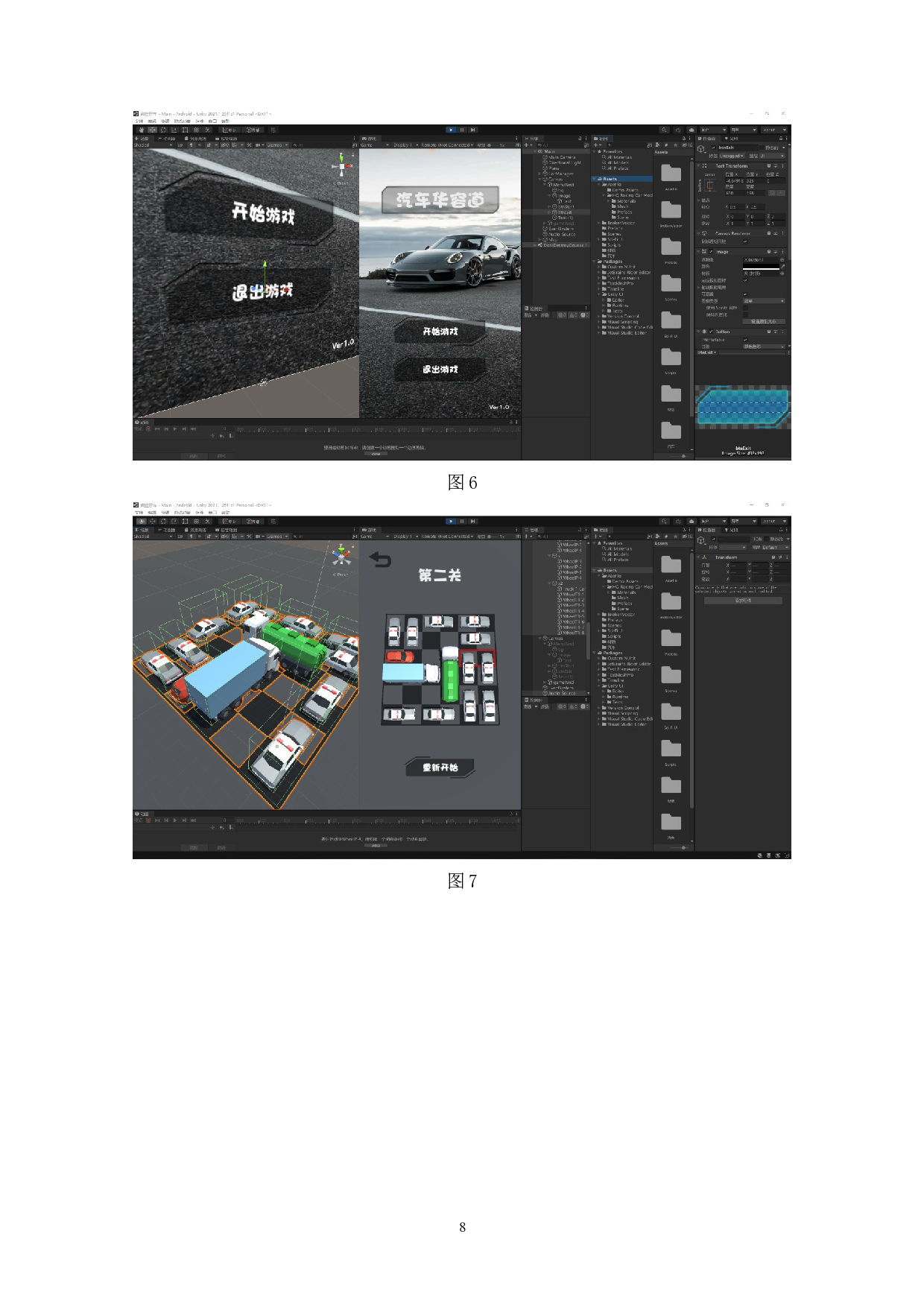Expand the BrokenVector folder in the upper Project tree

[x=599, y=223]
